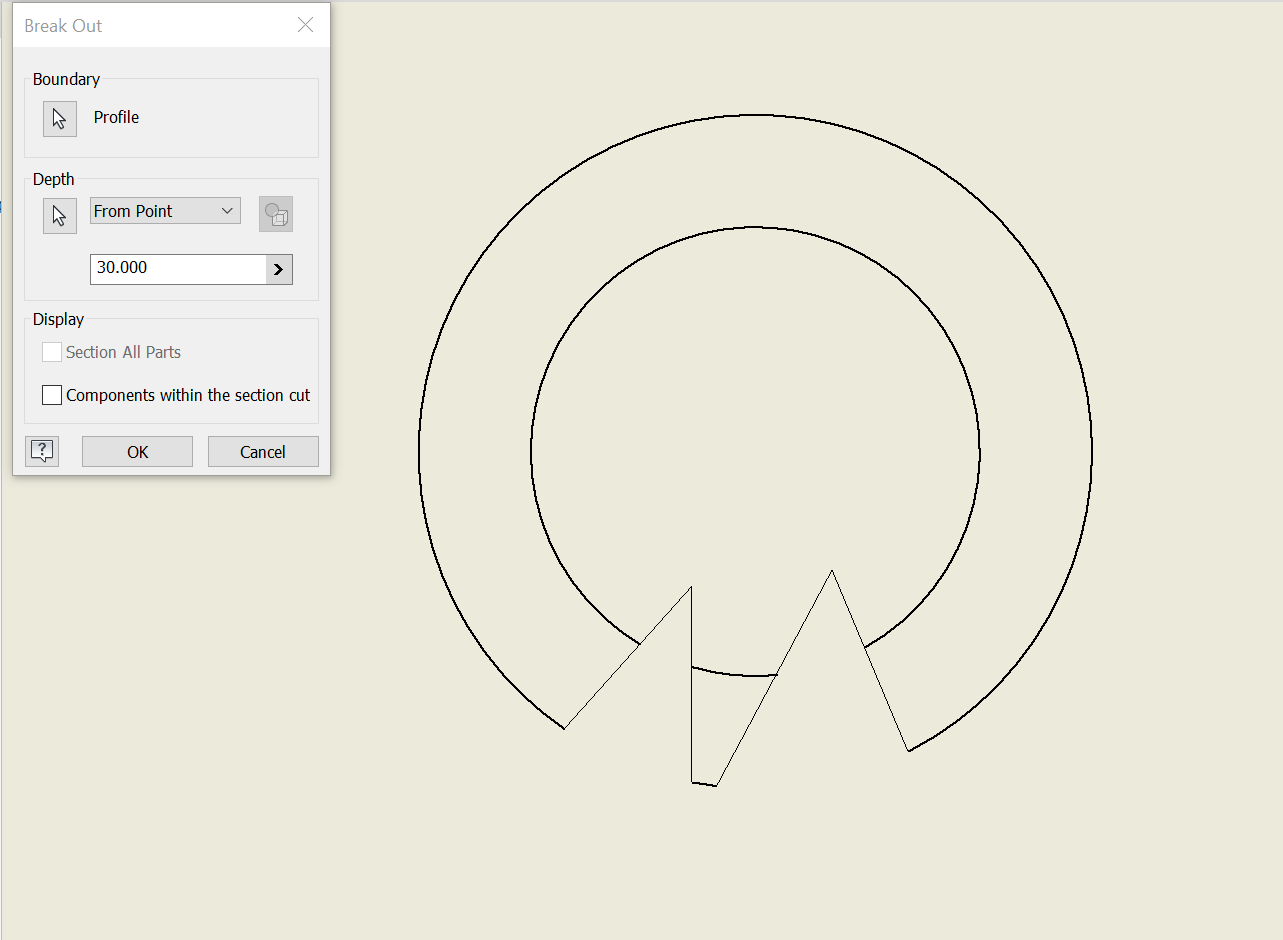Click the Boundary Profile selector arrow icon

pyautogui.click(x=60, y=119)
